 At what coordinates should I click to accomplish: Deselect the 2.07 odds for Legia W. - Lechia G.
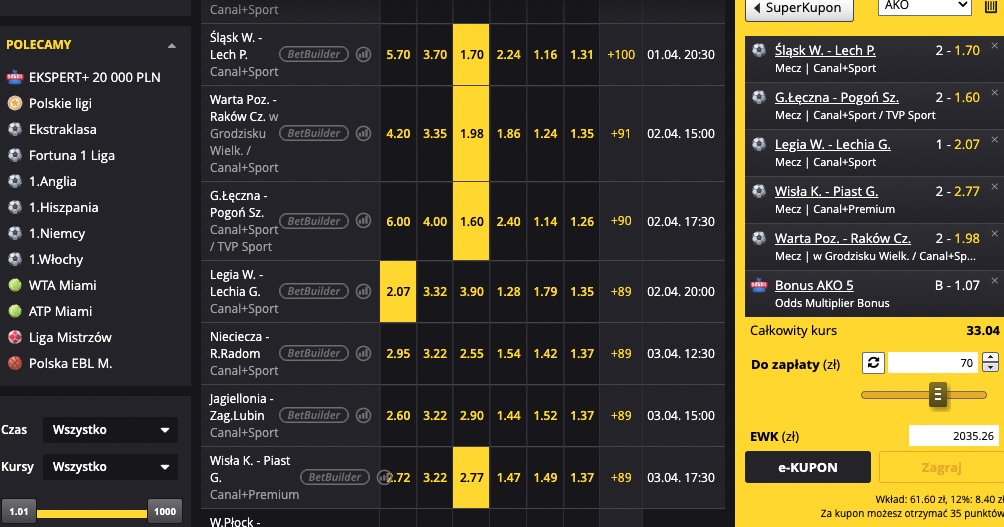point(398,292)
